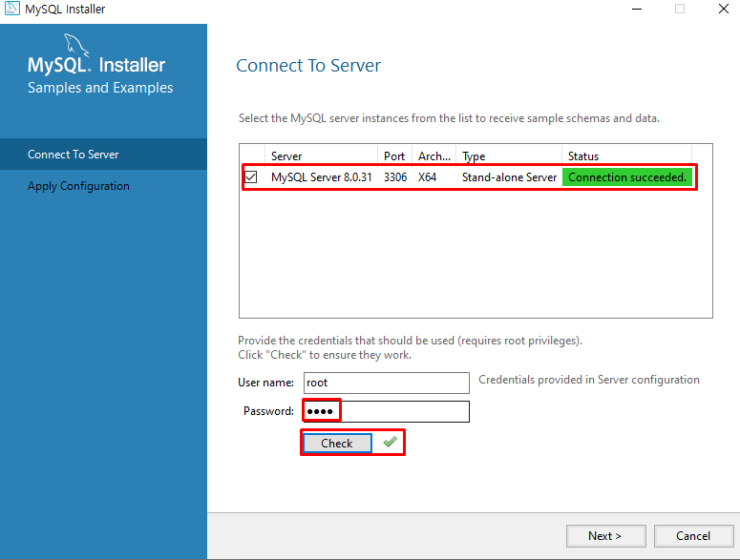
Task: Click the Stand-alone Server cell
Action: (509, 177)
